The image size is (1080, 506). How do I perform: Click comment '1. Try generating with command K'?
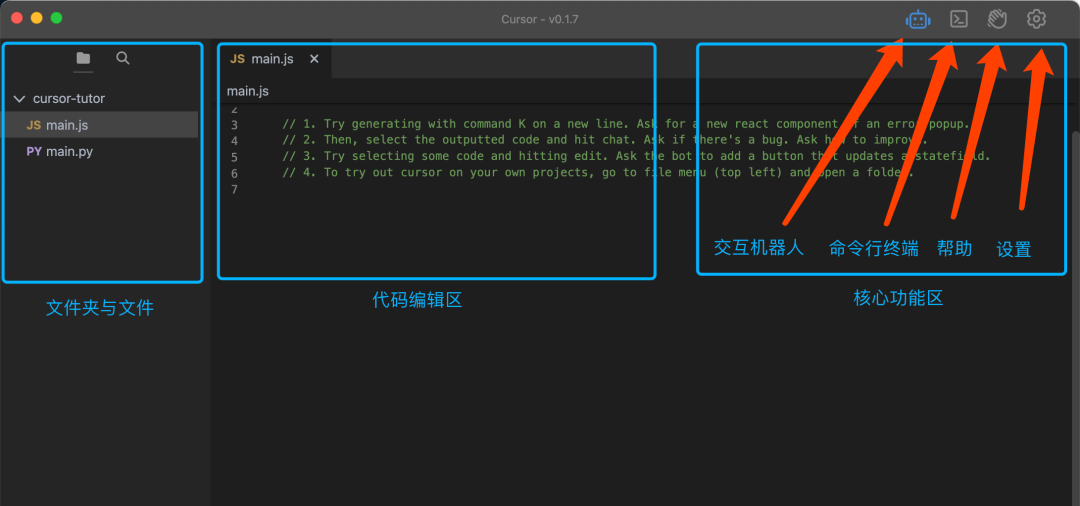[625, 124]
